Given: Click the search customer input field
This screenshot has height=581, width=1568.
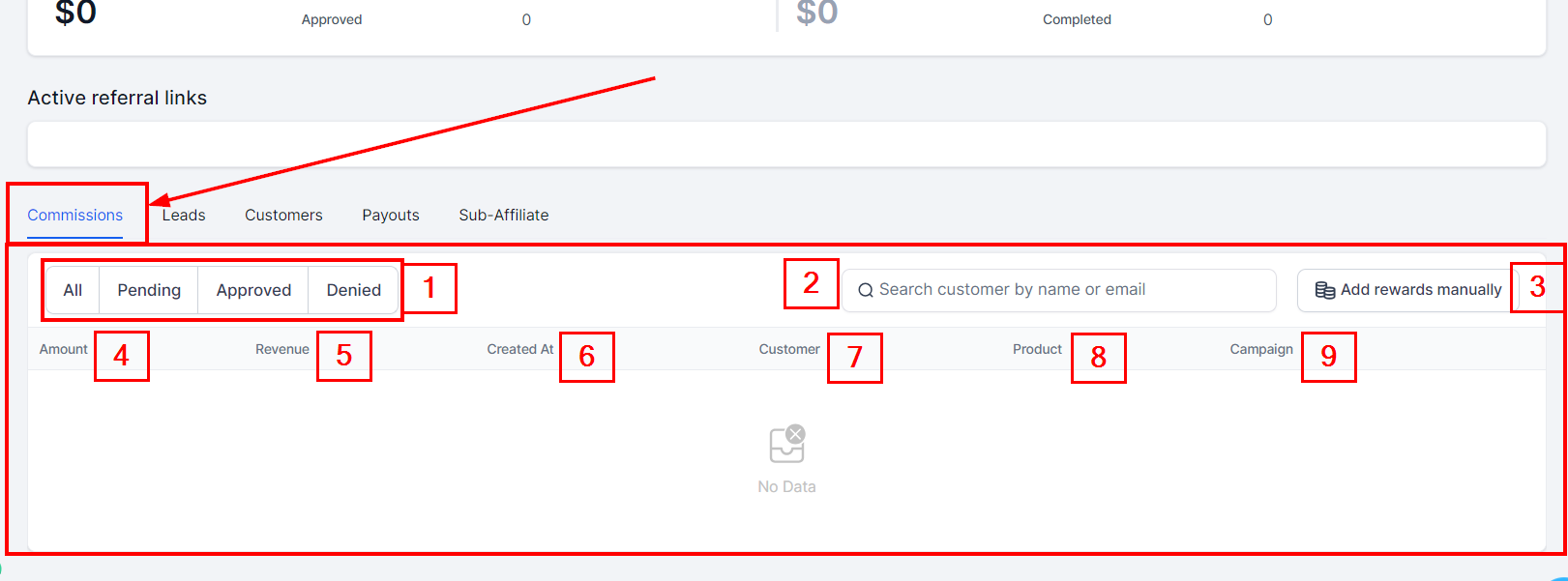Looking at the screenshot, I should tap(1059, 290).
